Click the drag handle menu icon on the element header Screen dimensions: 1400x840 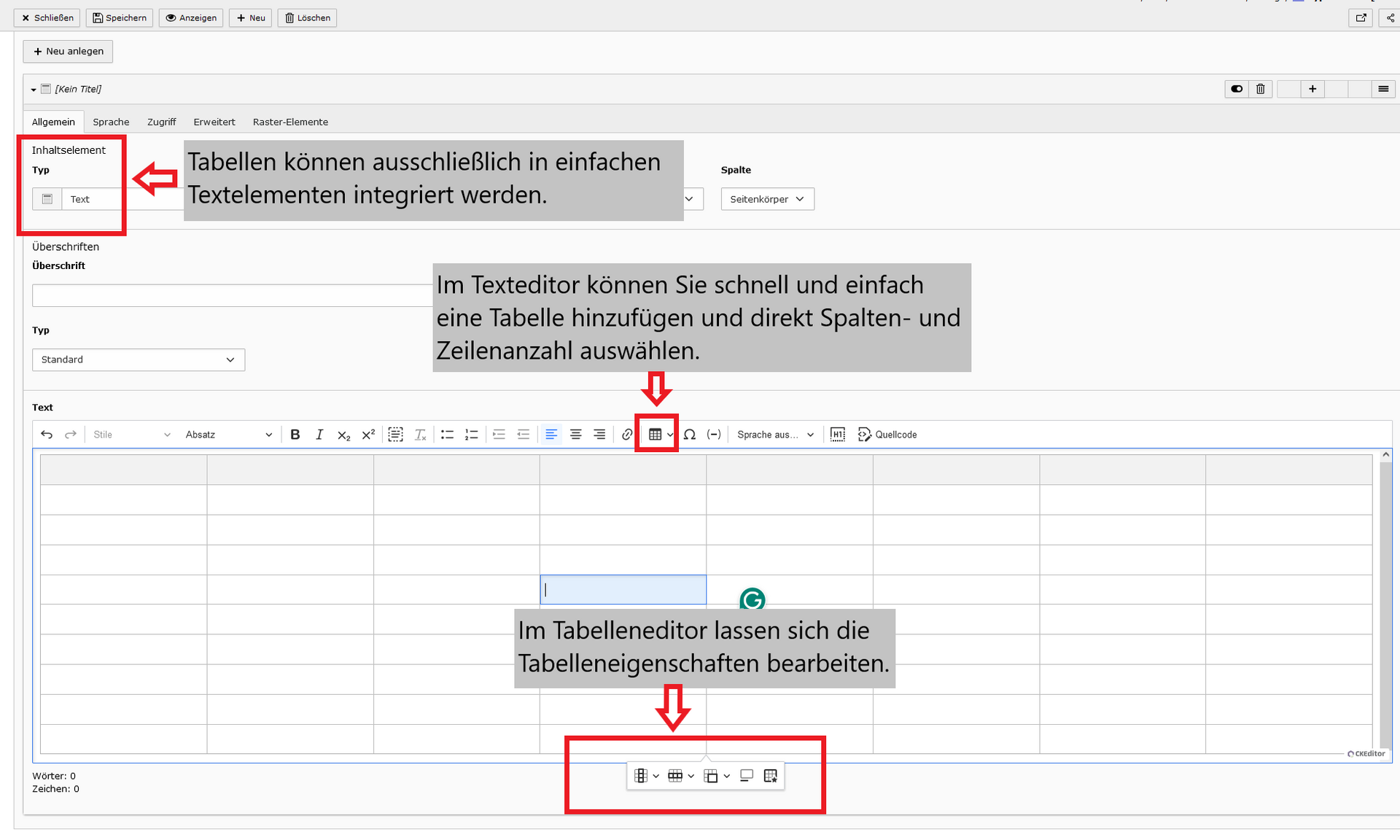1383,89
